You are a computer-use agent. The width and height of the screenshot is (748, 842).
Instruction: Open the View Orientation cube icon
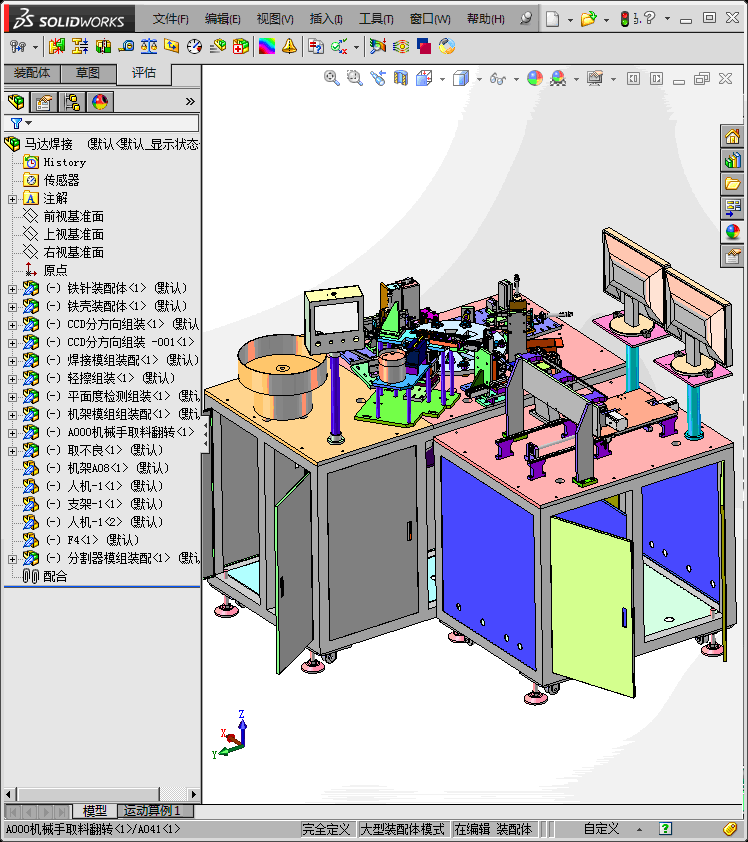[x=424, y=78]
